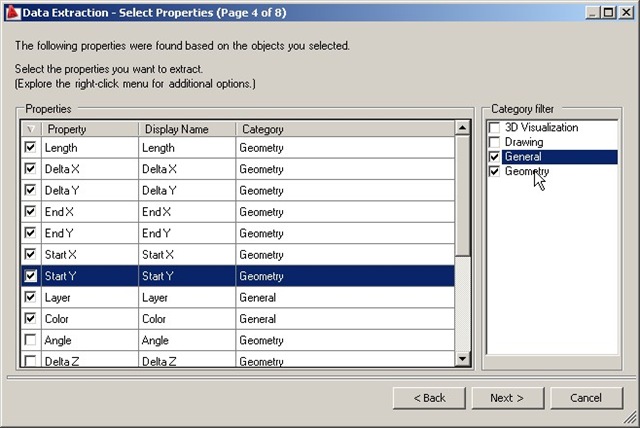Click the AutoCAD icon in the title bar
Viewport: 640px width, 428px height.
(13, 13)
